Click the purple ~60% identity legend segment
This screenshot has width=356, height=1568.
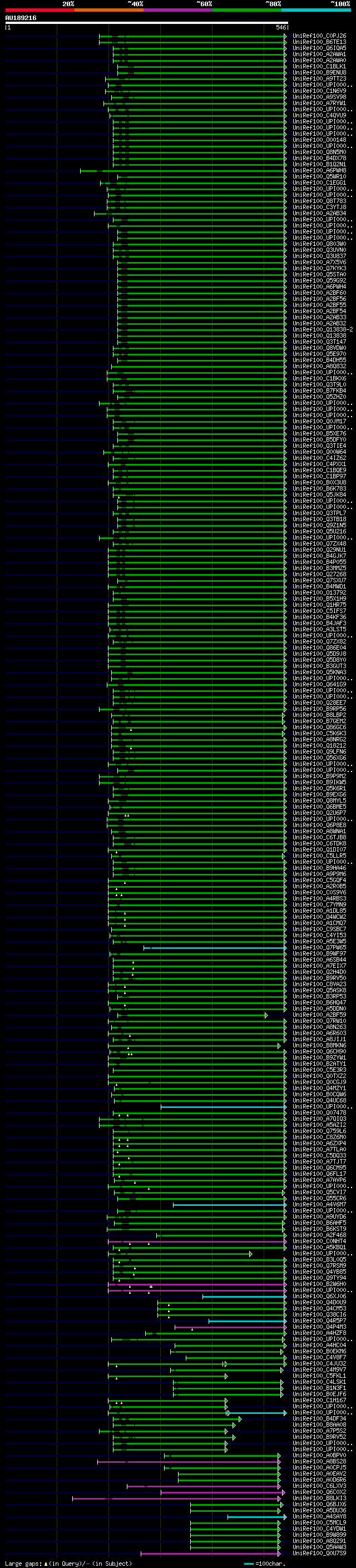177,11
